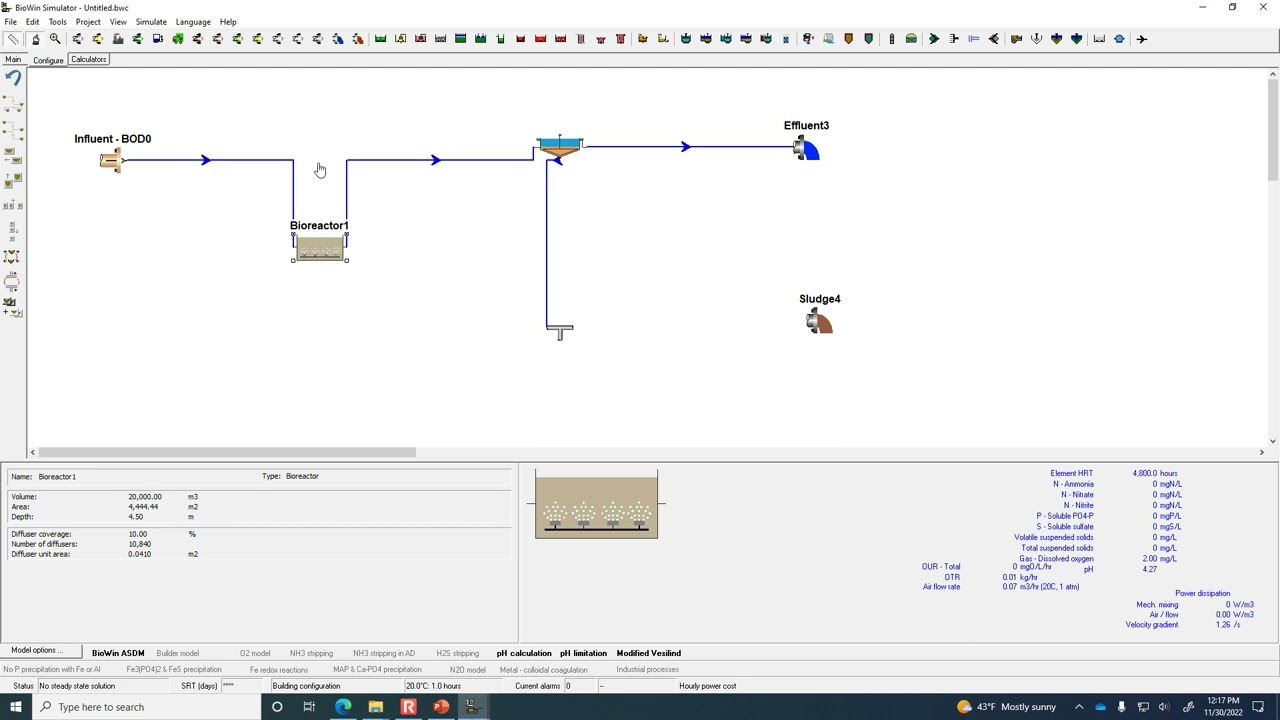Click the splitter element below the clarifier
1280x720 pixels.
point(560,330)
